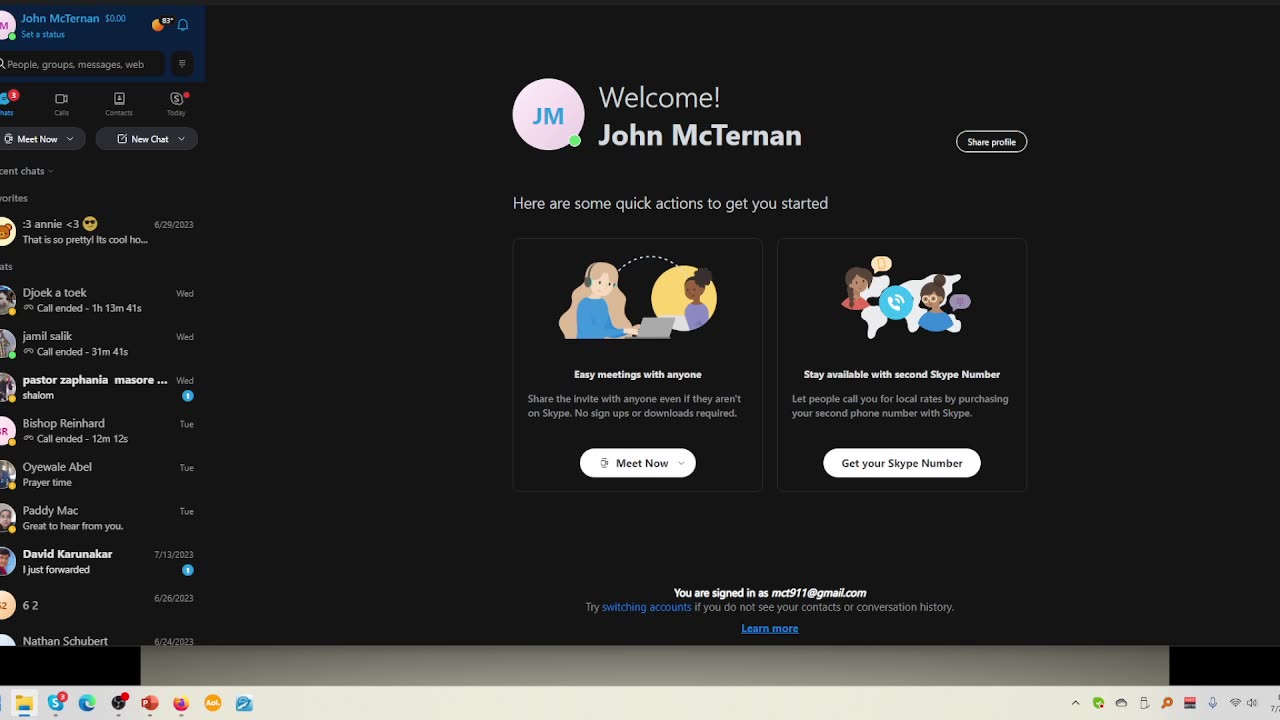Click the microphone tray icon
The image size is (1280, 720).
pyautogui.click(x=1213, y=703)
